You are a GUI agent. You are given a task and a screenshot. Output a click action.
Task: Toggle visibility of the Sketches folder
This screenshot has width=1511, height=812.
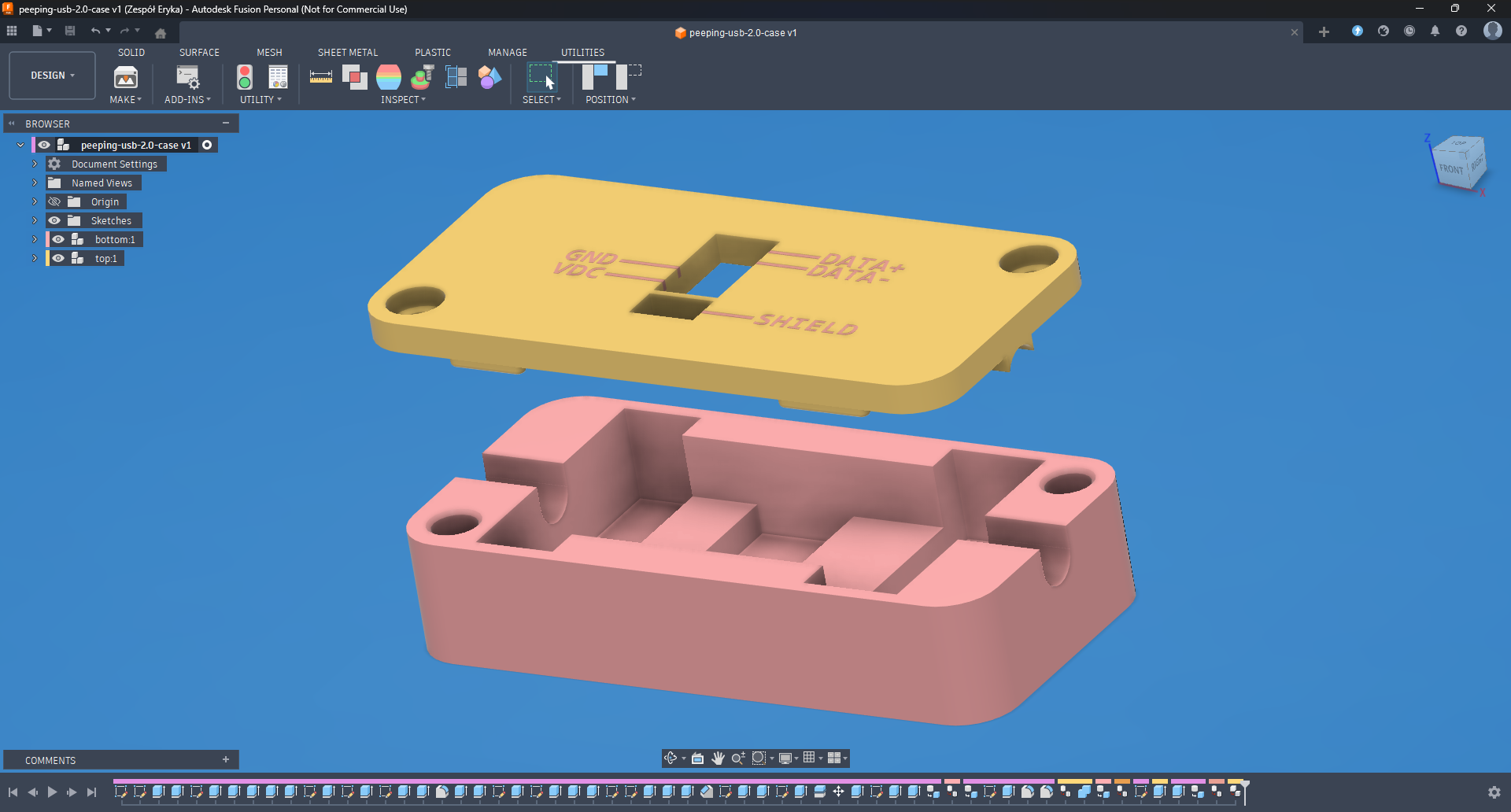click(x=54, y=220)
